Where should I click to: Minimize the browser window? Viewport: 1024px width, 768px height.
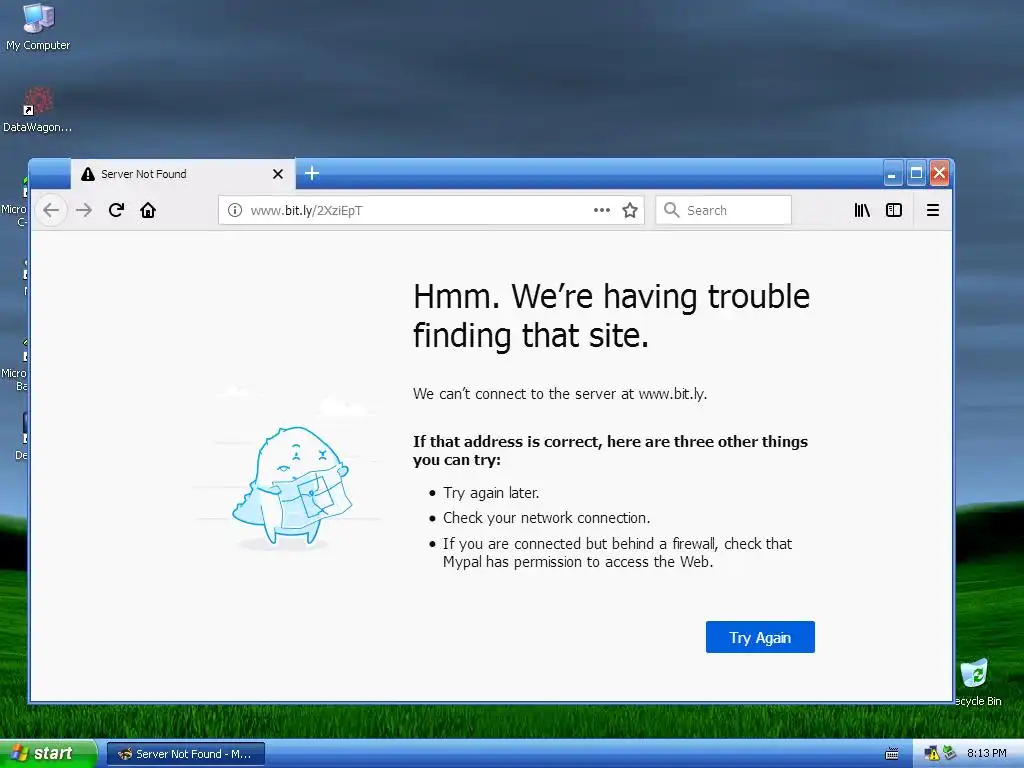tap(893, 173)
